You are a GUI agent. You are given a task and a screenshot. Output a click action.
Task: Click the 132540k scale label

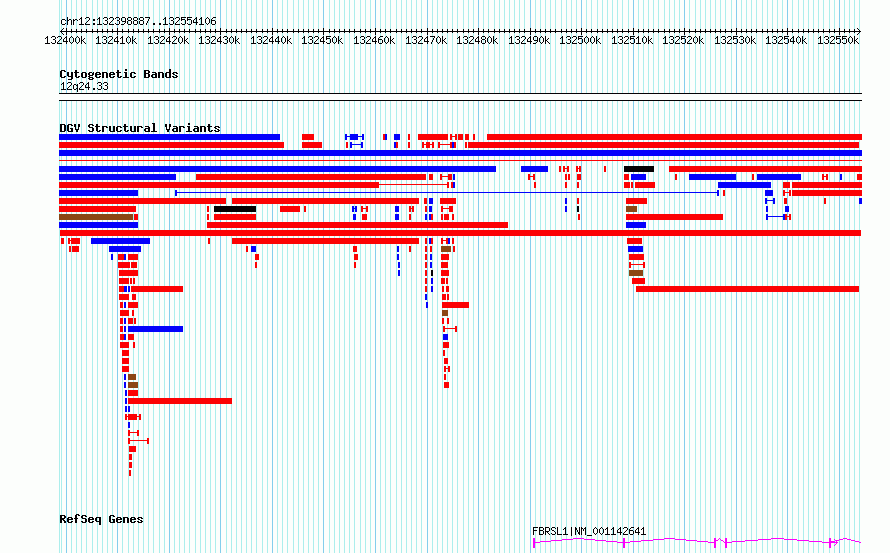tap(786, 40)
